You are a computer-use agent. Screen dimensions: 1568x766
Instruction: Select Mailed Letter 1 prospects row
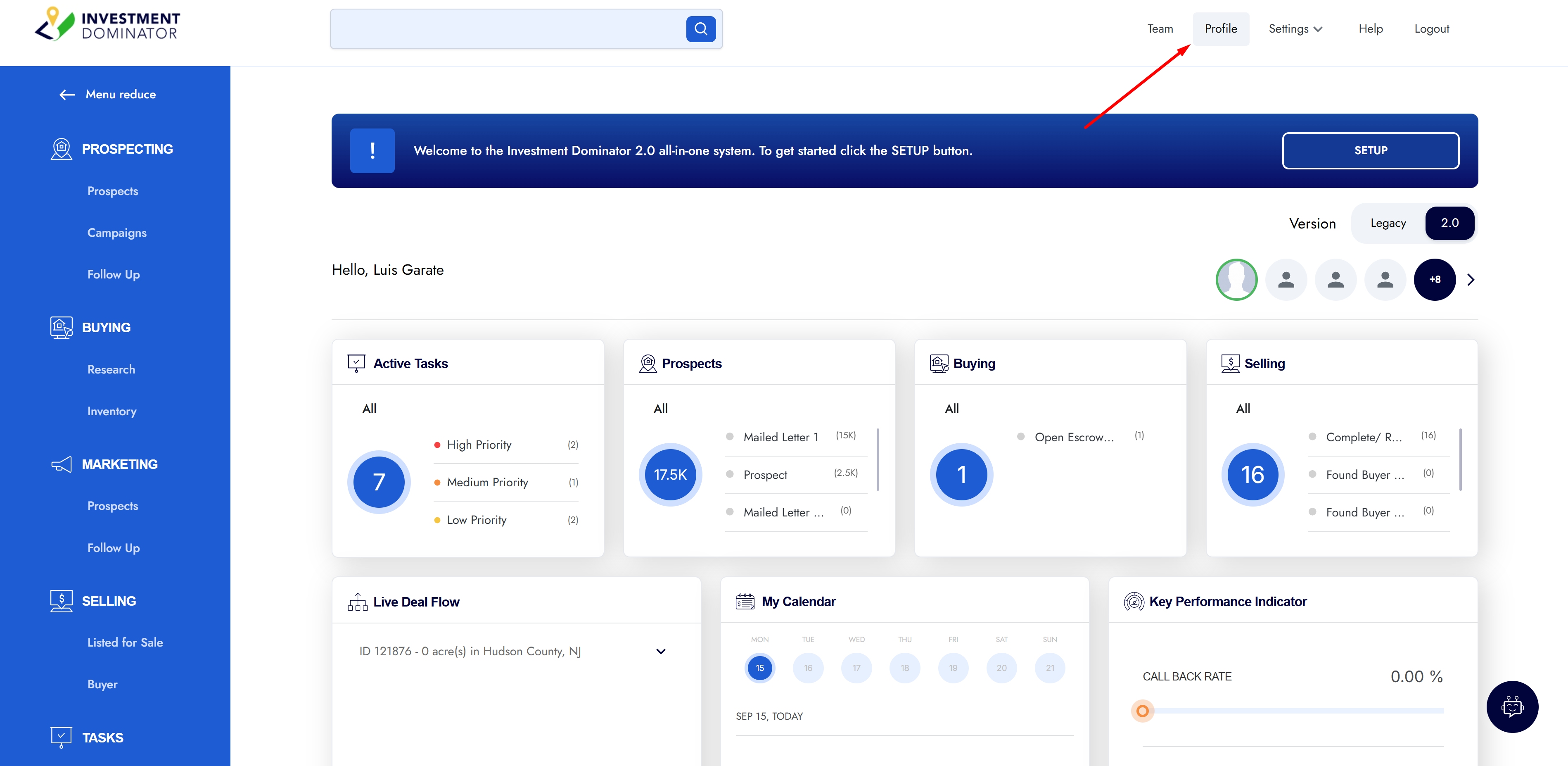796,437
